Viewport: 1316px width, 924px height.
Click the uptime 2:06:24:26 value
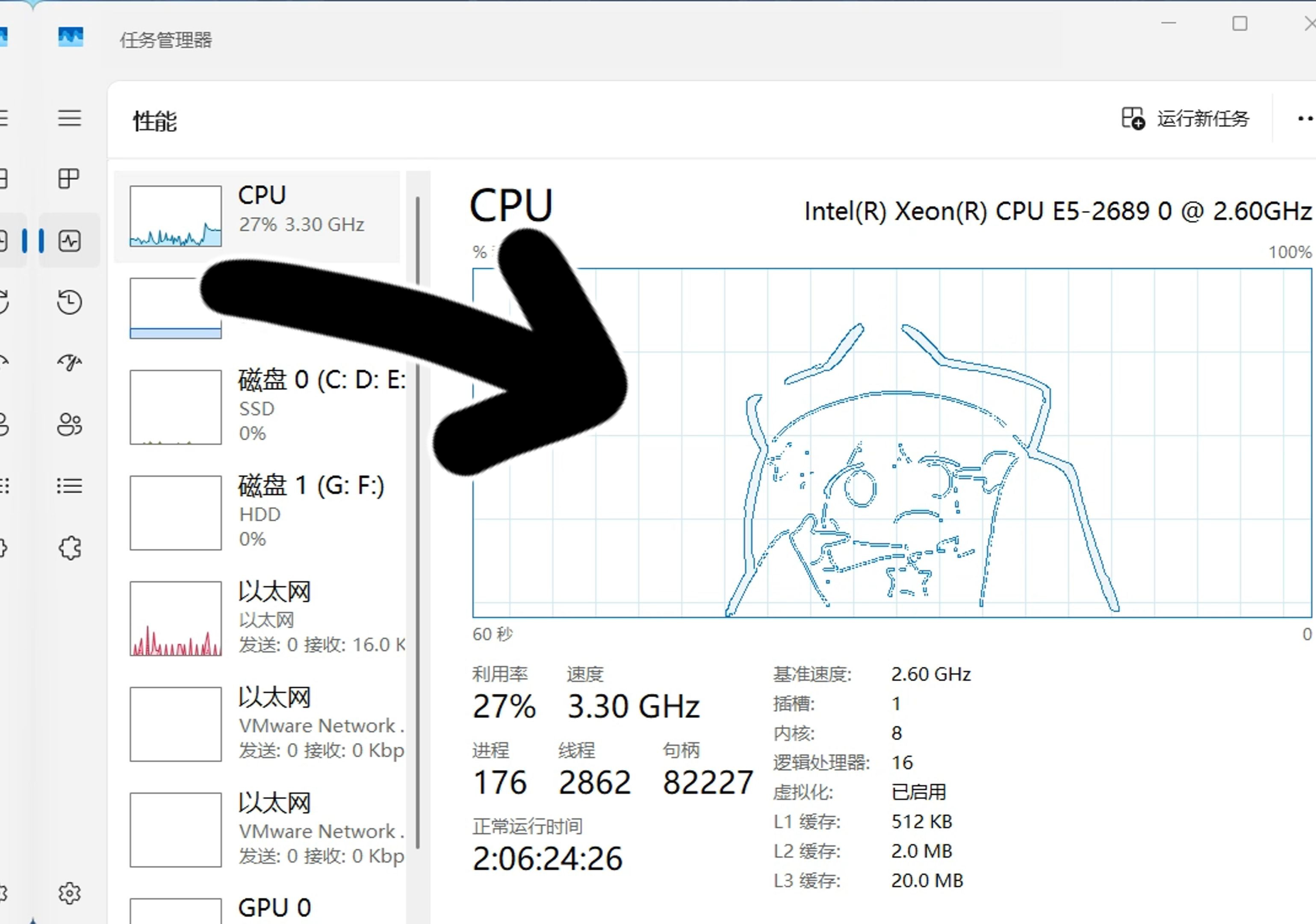pyautogui.click(x=547, y=859)
